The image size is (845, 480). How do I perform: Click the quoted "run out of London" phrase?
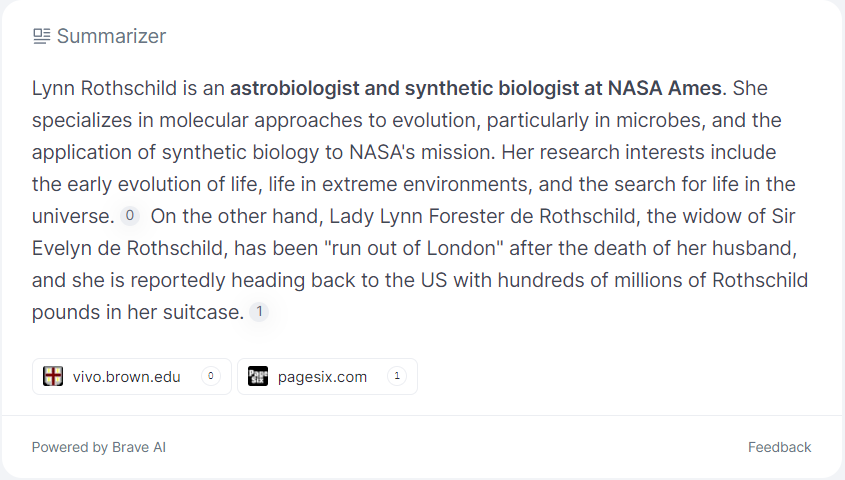pos(414,248)
